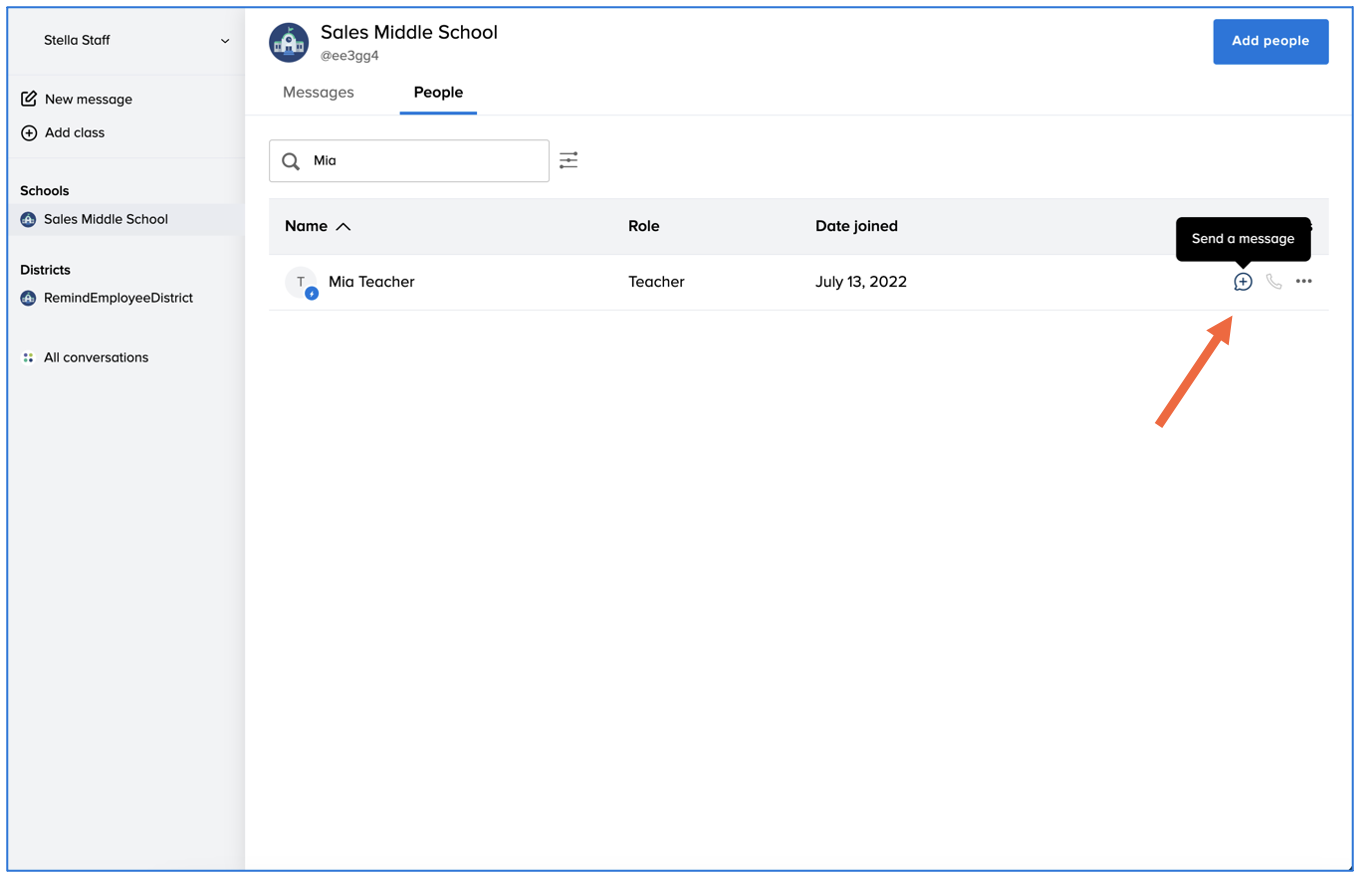
Task: Click the Date joined column header
Action: pyautogui.click(x=856, y=226)
